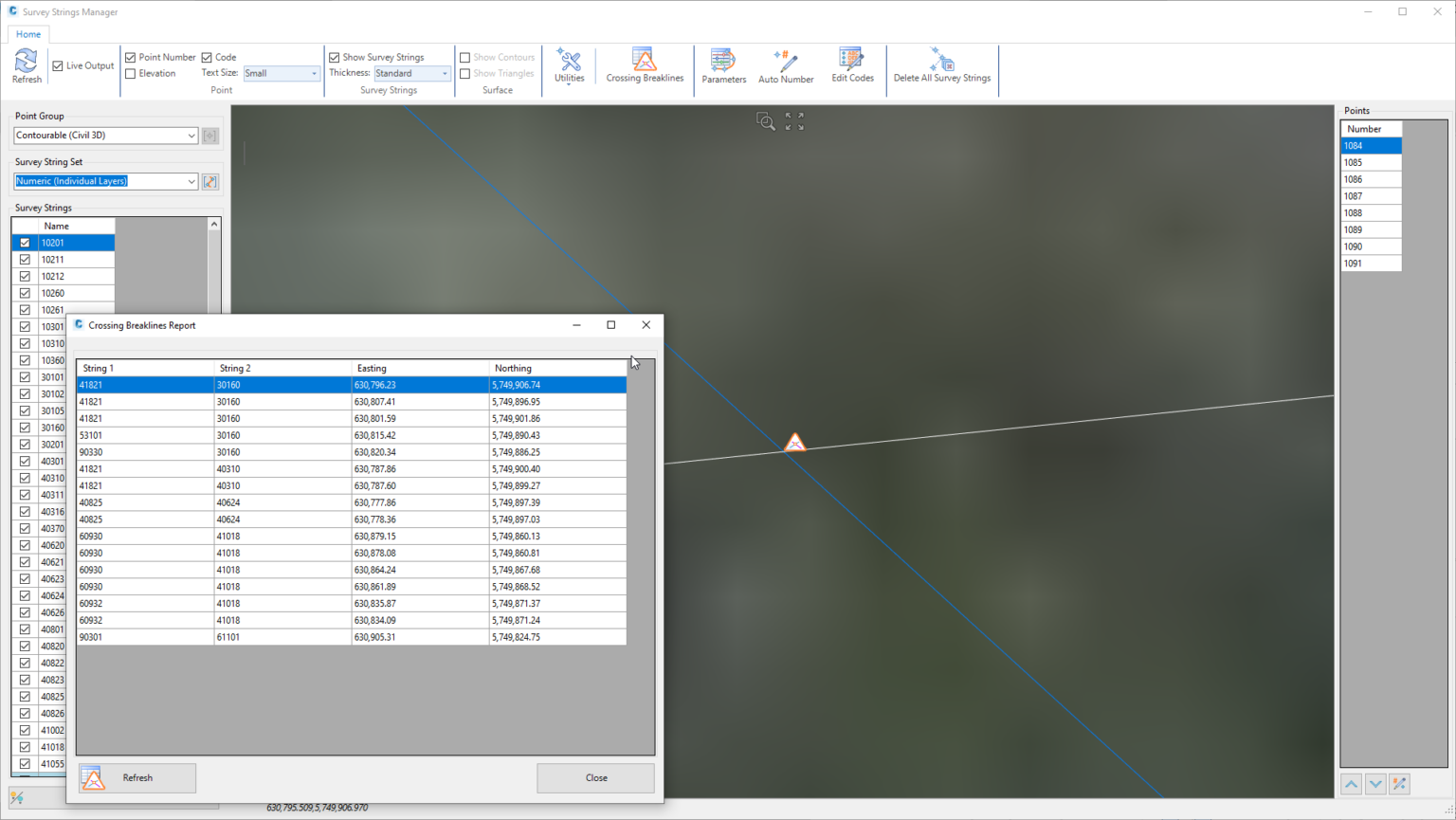This screenshot has height=820, width=1456.
Task: Open the Text Size dropdown
Action: (x=282, y=74)
